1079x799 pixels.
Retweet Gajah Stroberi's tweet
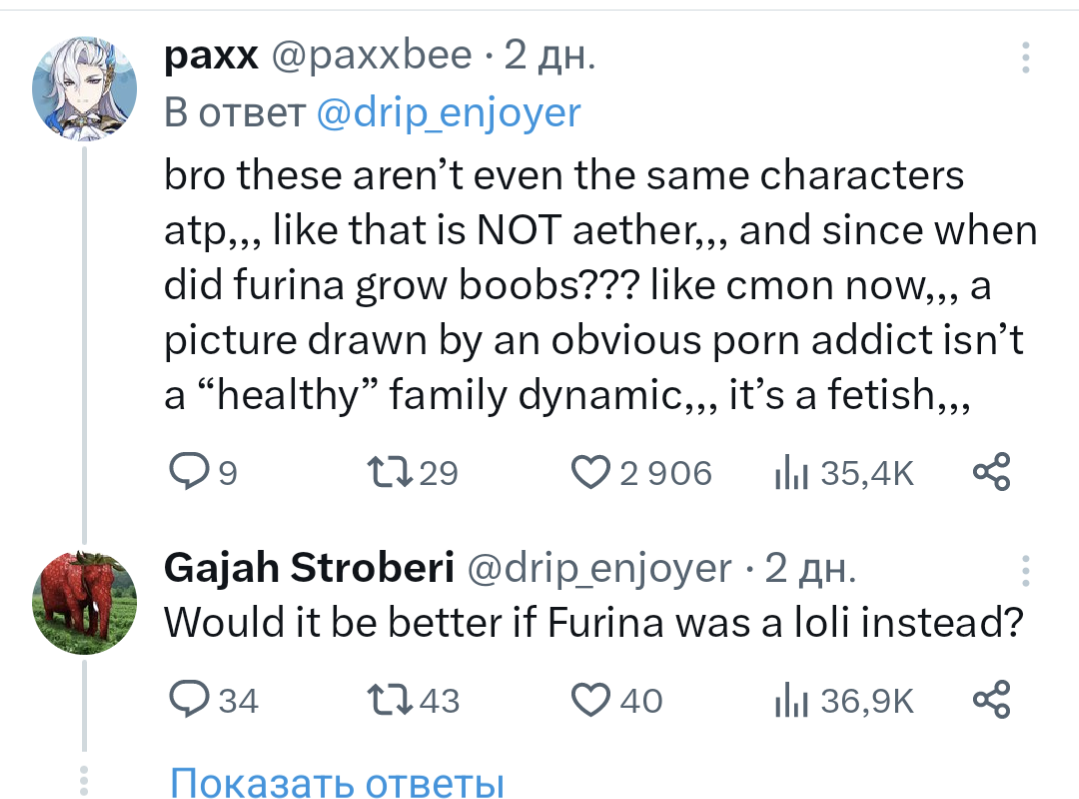(386, 700)
